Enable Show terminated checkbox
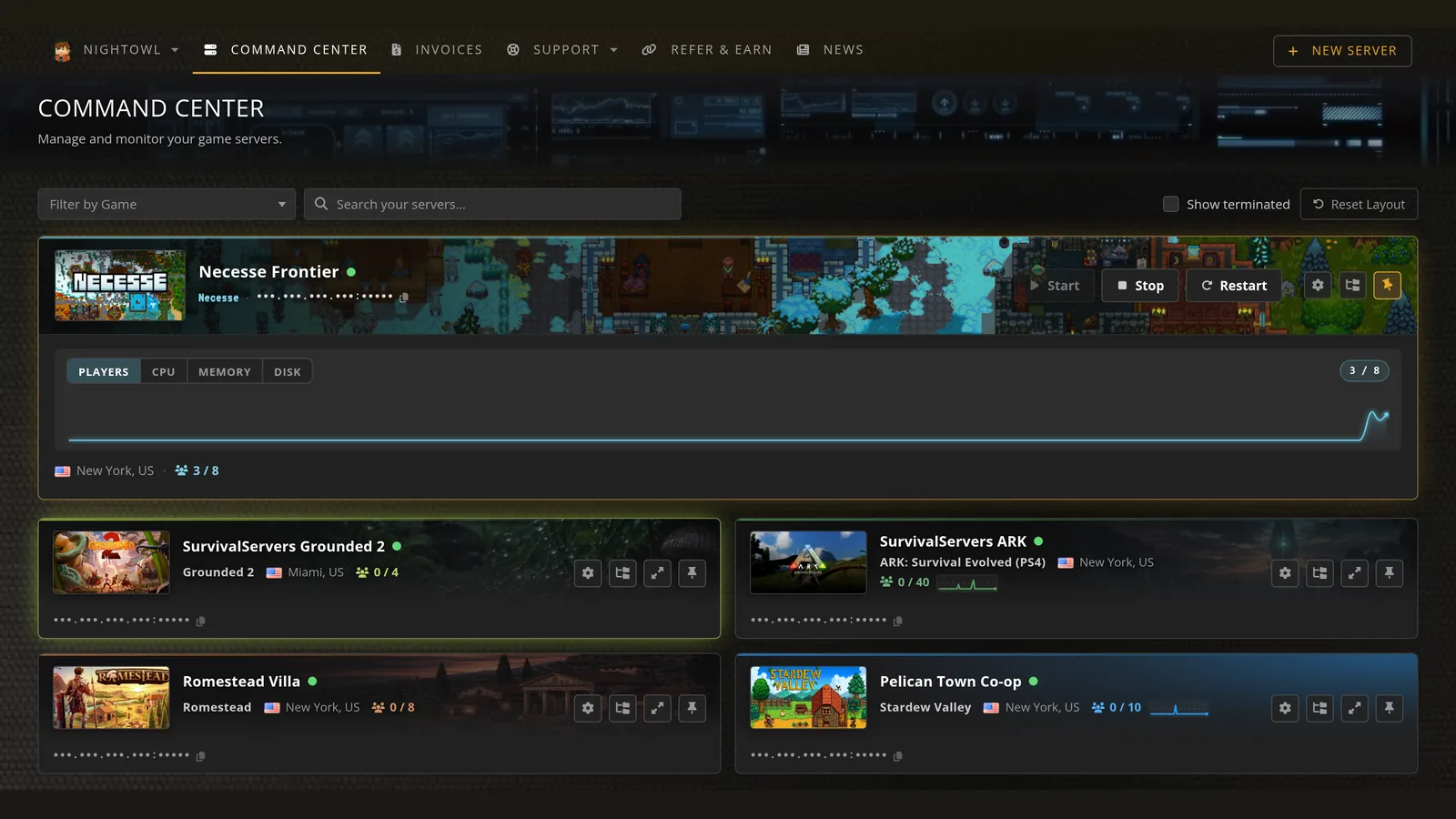 tap(1171, 204)
